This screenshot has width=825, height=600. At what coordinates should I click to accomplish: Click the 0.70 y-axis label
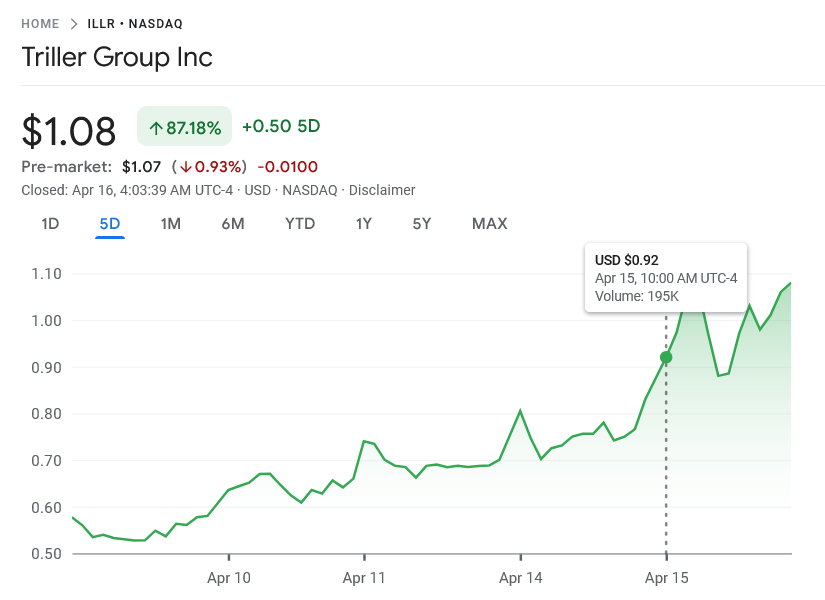click(46, 461)
